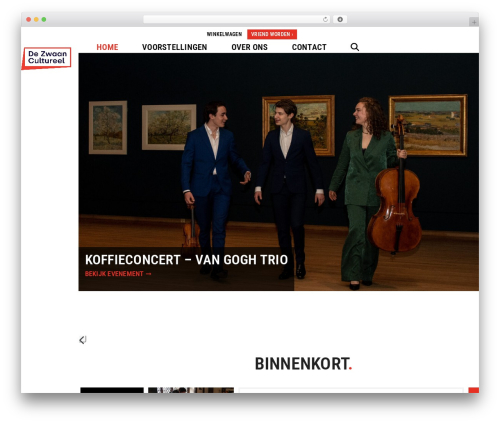Viewport: 500px width, 423px height.
Task: Click the yellow minimize window button
Action: point(36,20)
